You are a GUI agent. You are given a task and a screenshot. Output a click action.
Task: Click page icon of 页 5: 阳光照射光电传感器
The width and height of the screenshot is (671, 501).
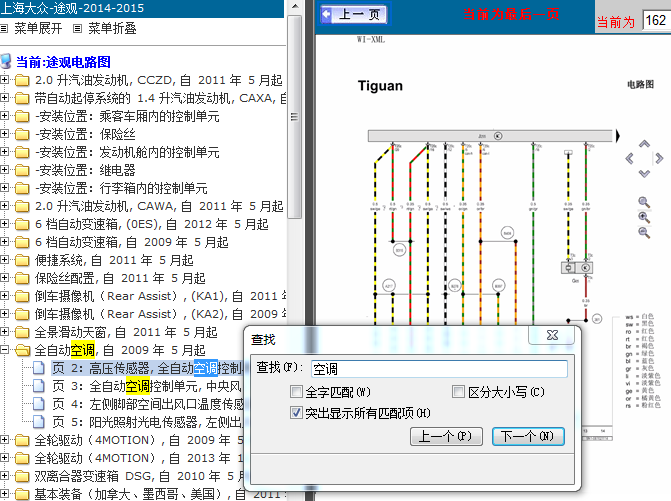(x=39, y=422)
